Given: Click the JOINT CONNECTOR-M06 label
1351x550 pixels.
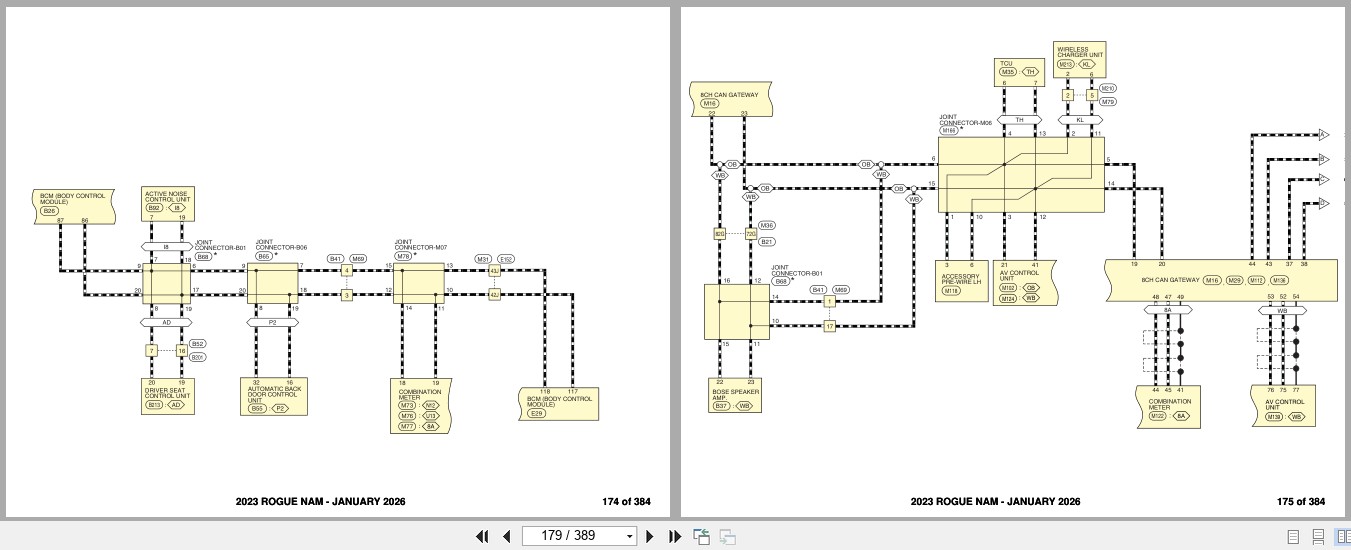Looking at the screenshot, I should [965, 120].
